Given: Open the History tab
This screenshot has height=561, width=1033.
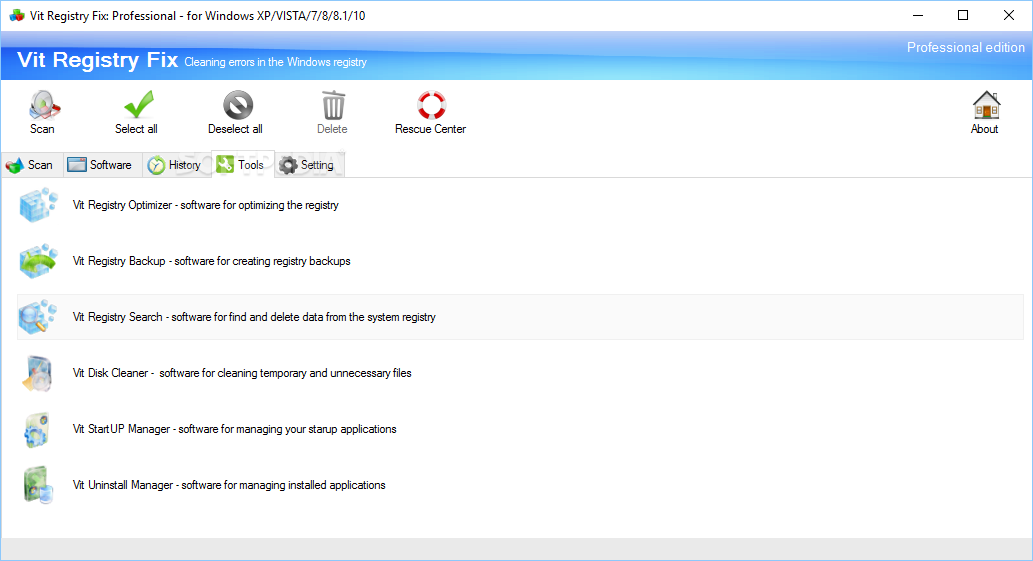Looking at the screenshot, I should pos(176,165).
